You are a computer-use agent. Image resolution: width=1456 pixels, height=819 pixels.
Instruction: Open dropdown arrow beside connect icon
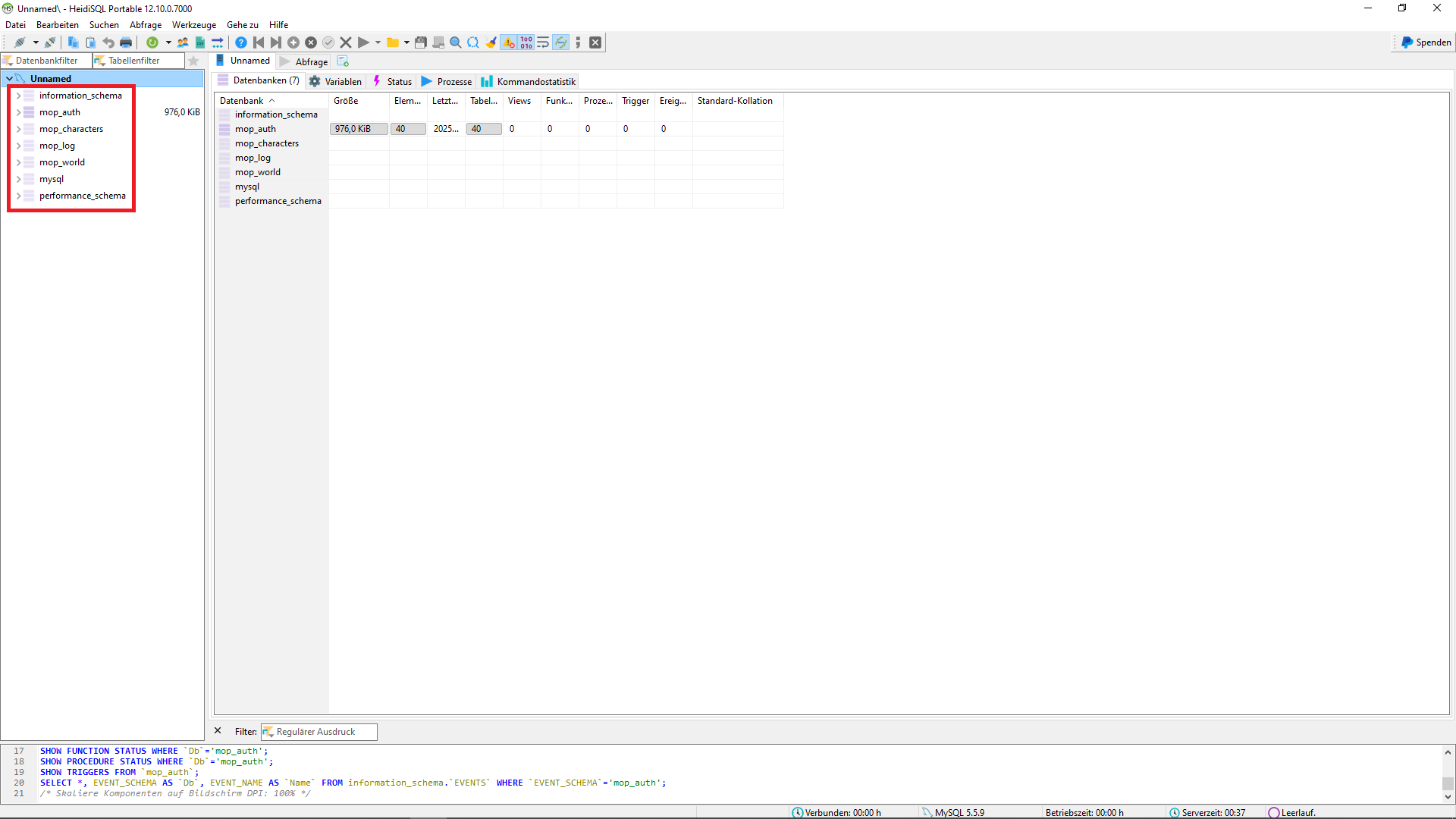tap(36, 42)
